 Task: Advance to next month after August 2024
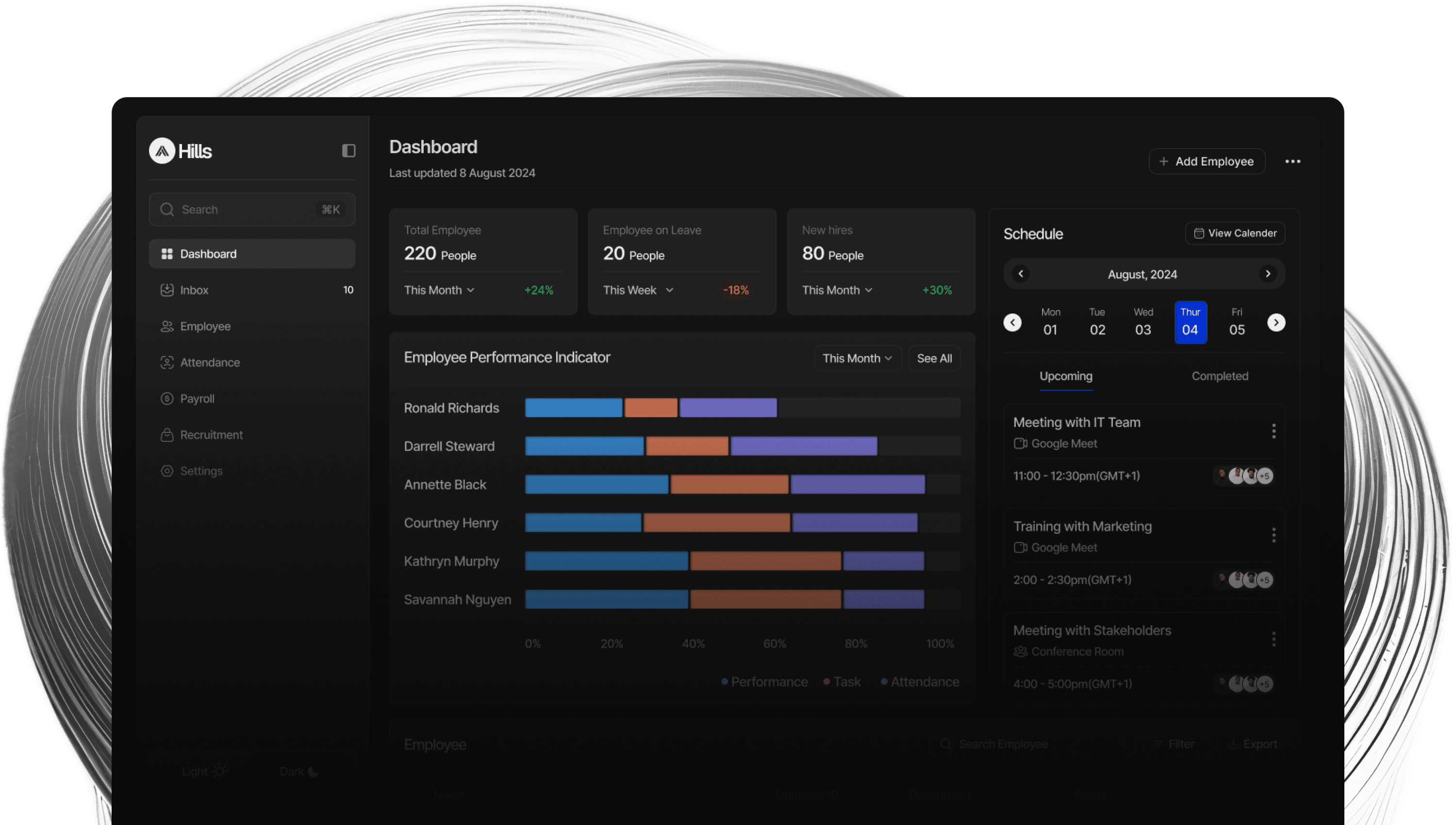click(1268, 274)
